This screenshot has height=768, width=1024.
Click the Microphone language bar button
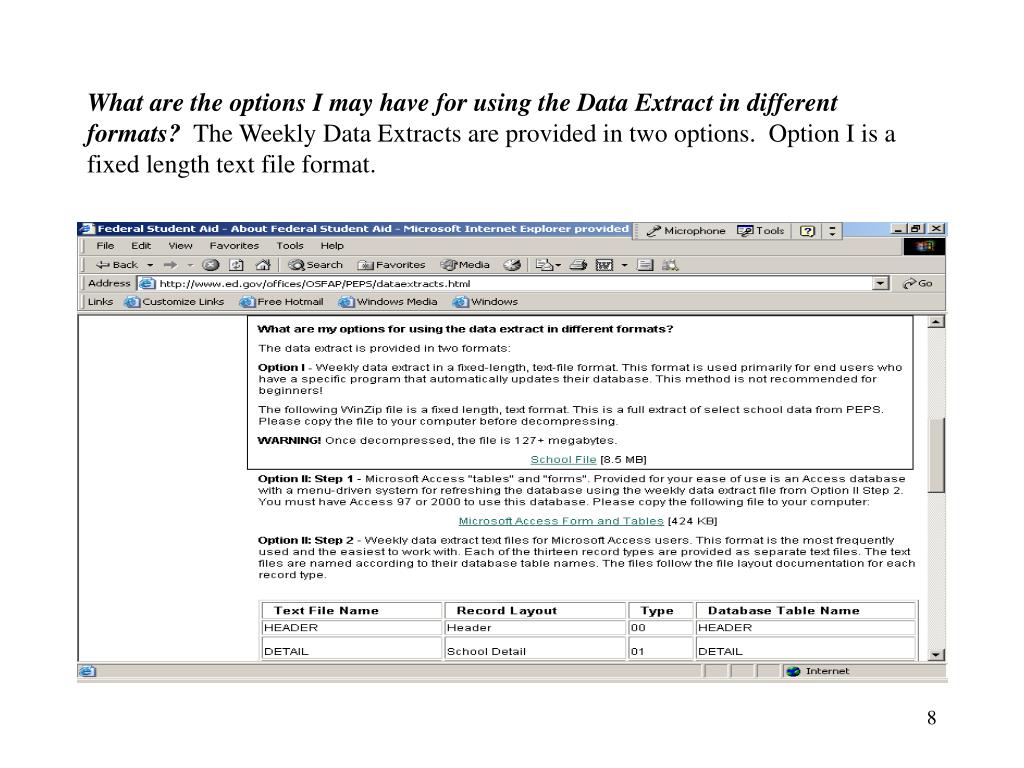point(686,231)
